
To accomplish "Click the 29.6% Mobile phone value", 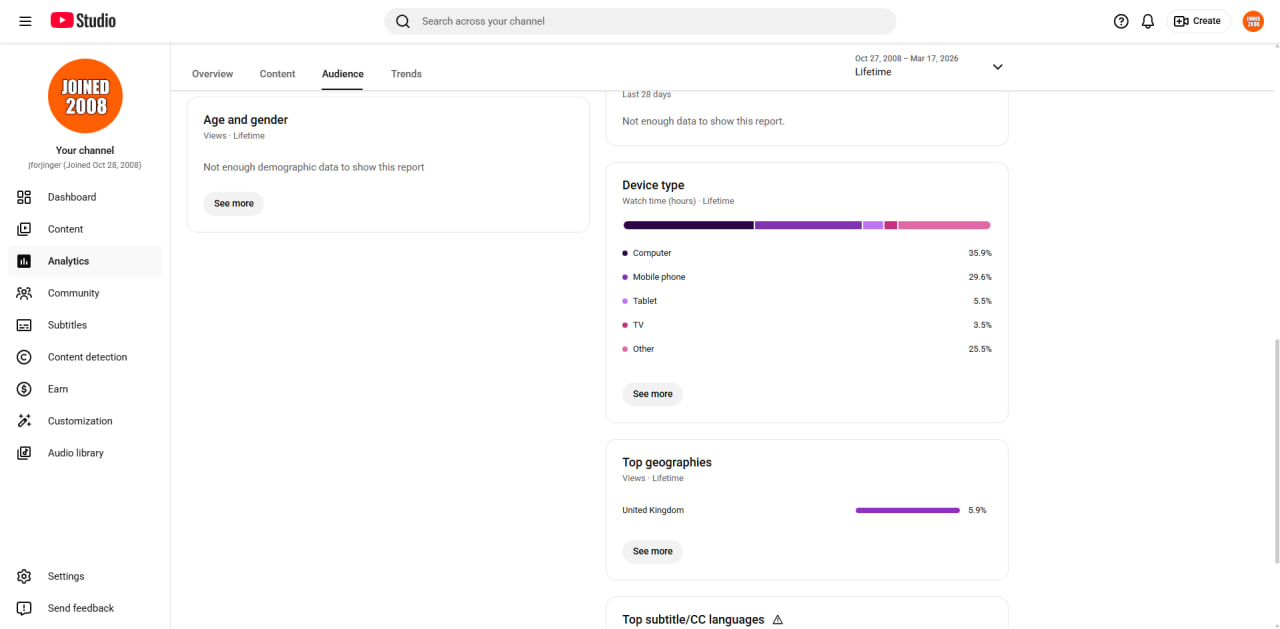I will (980, 277).
